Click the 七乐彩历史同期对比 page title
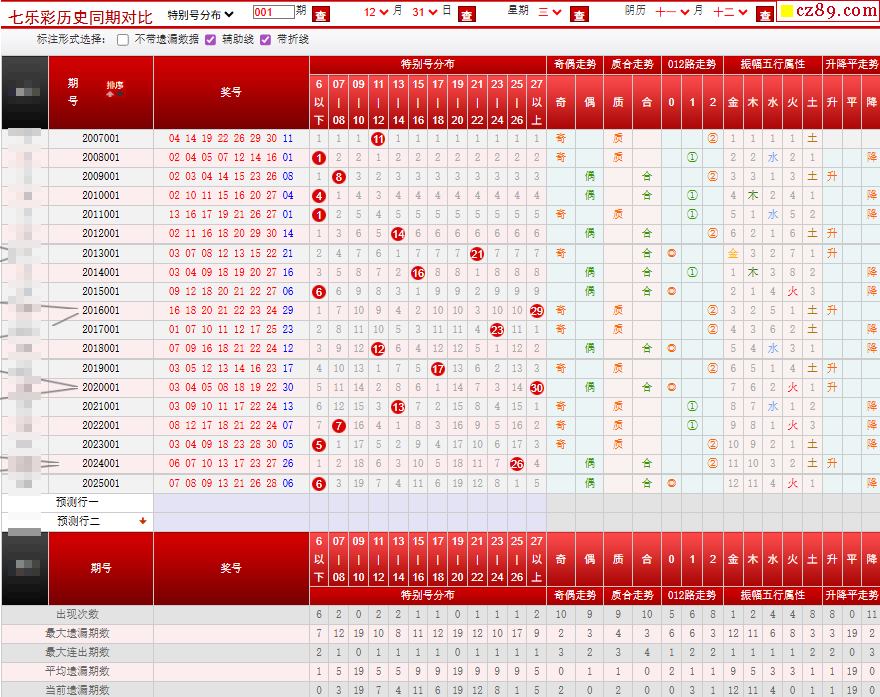Viewport: 880px width, 697px height. [x=80, y=14]
